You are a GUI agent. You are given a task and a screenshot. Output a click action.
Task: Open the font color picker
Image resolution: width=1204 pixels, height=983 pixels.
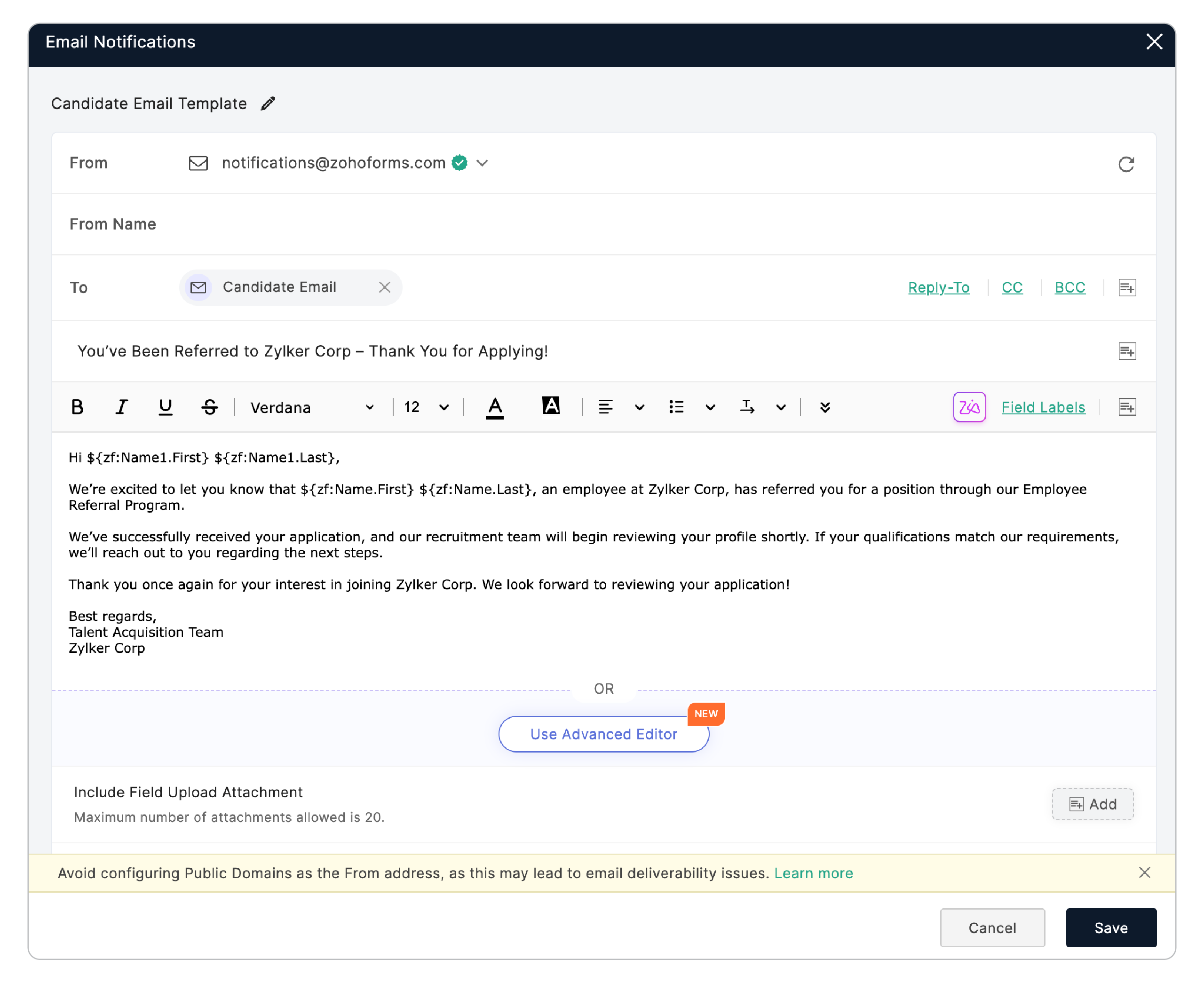[494, 406]
